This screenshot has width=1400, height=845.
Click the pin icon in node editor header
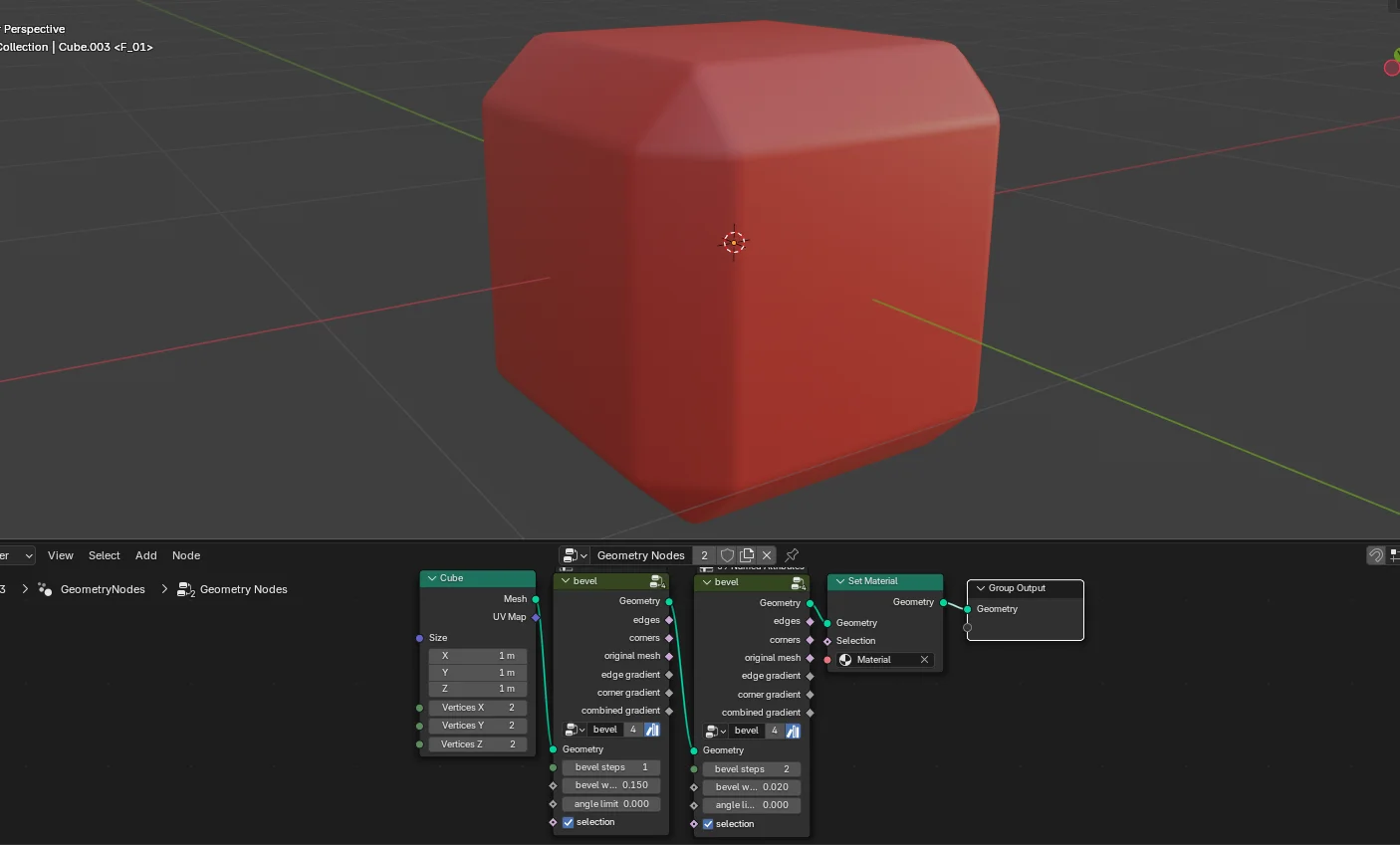click(791, 555)
